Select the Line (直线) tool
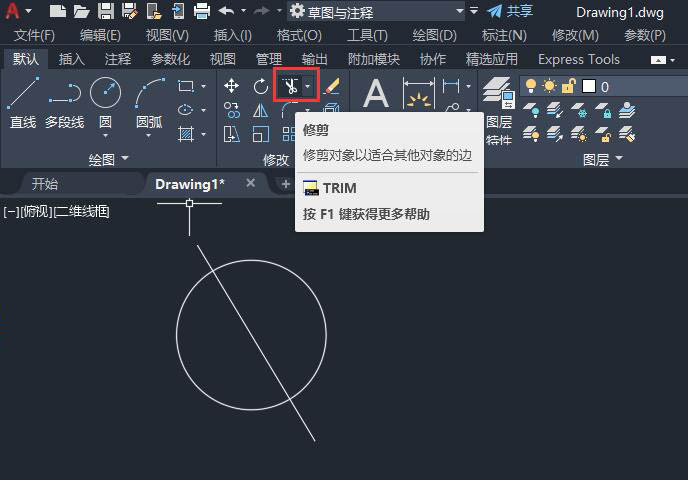 click(x=23, y=103)
